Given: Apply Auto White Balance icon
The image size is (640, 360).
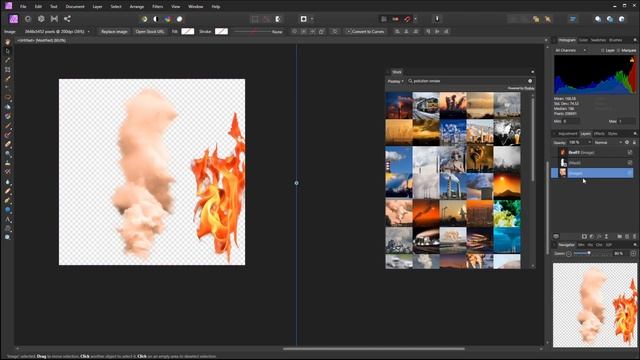Looking at the screenshot, I should pyautogui.click(x=179, y=19).
